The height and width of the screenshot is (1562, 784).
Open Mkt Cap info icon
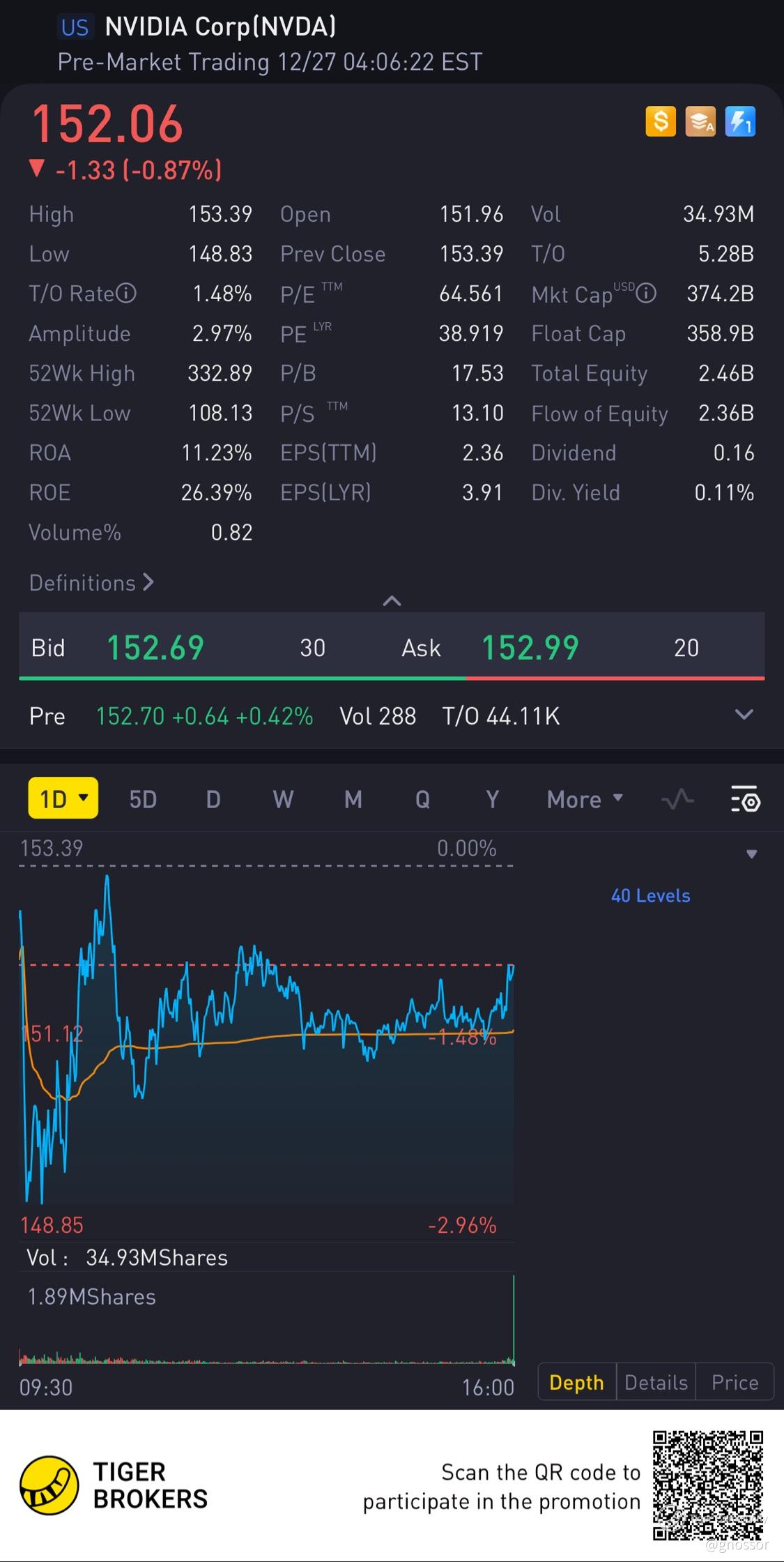click(646, 294)
